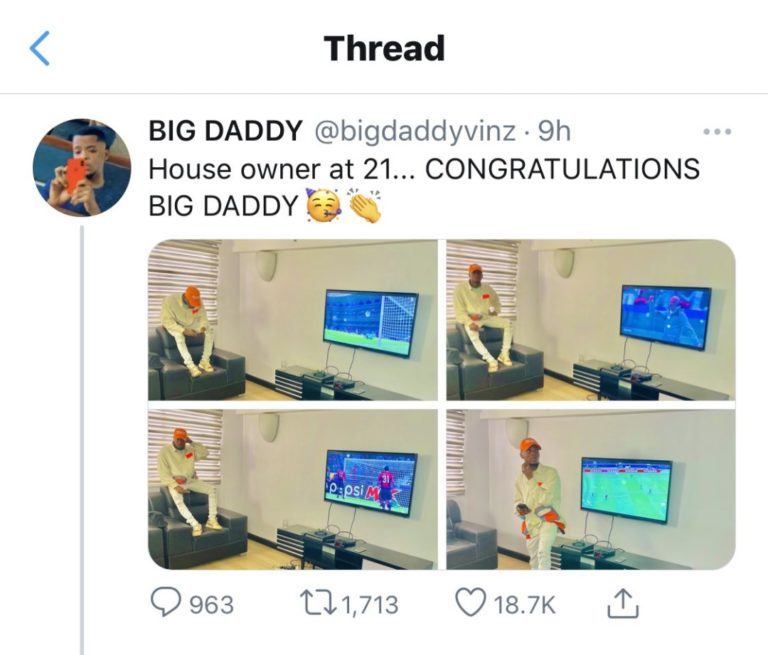Tap the 963 replies count

tap(212, 605)
